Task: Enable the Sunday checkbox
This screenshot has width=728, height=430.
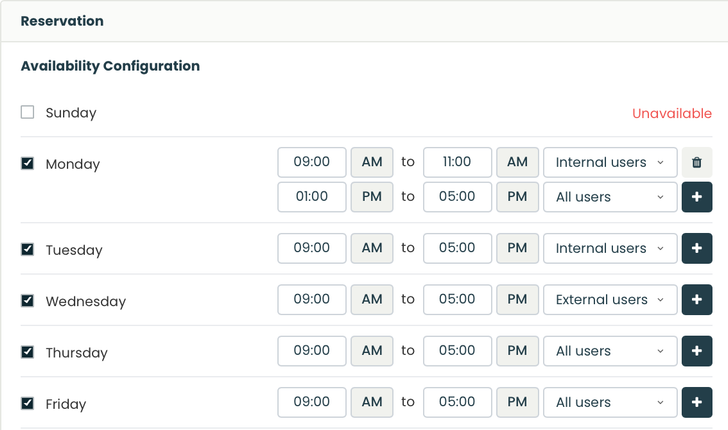Action: [x=27, y=112]
